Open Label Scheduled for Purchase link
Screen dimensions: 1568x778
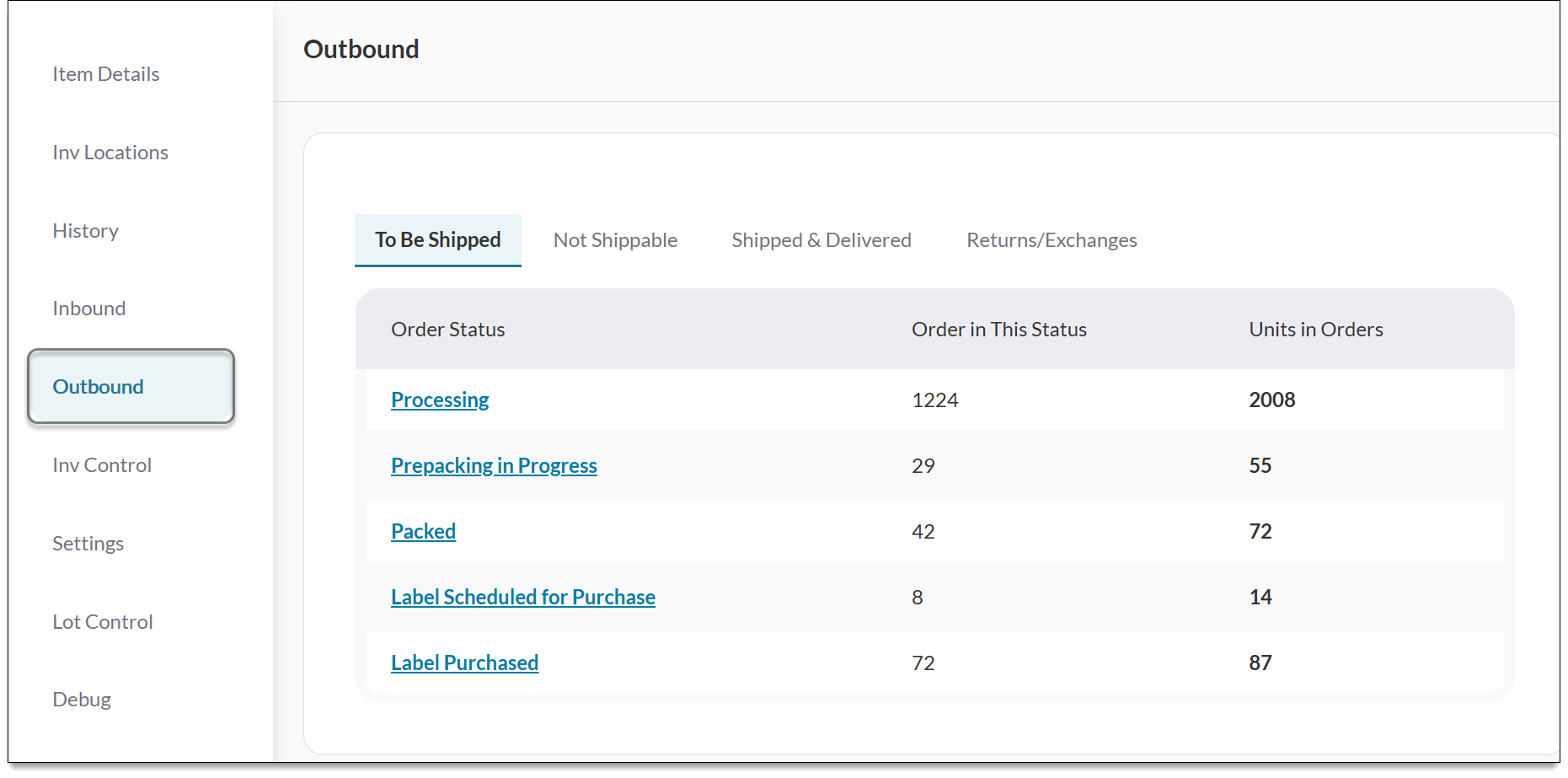522,598
